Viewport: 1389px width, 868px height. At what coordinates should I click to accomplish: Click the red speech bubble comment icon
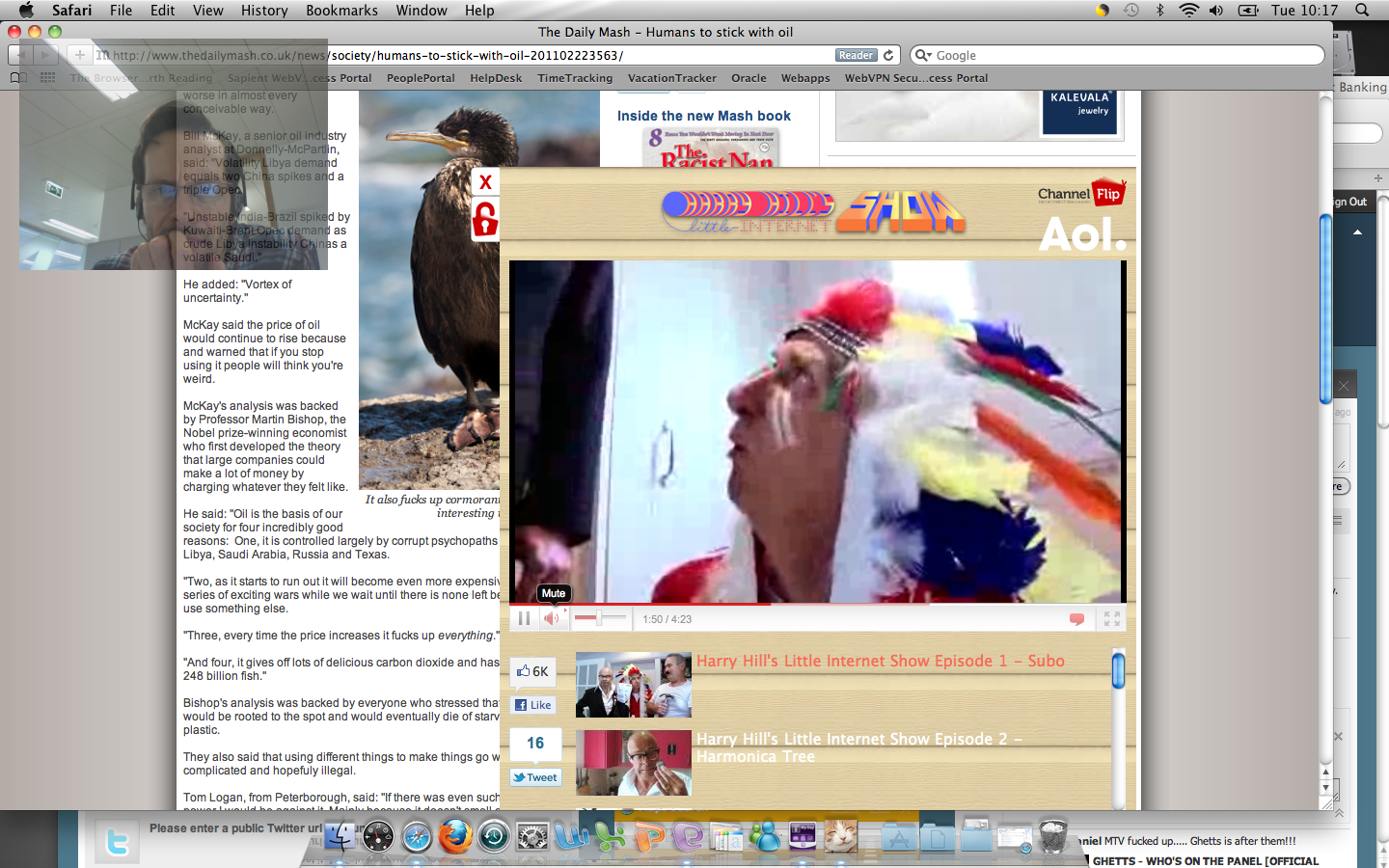pyautogui.click(x=1076, y=619)
